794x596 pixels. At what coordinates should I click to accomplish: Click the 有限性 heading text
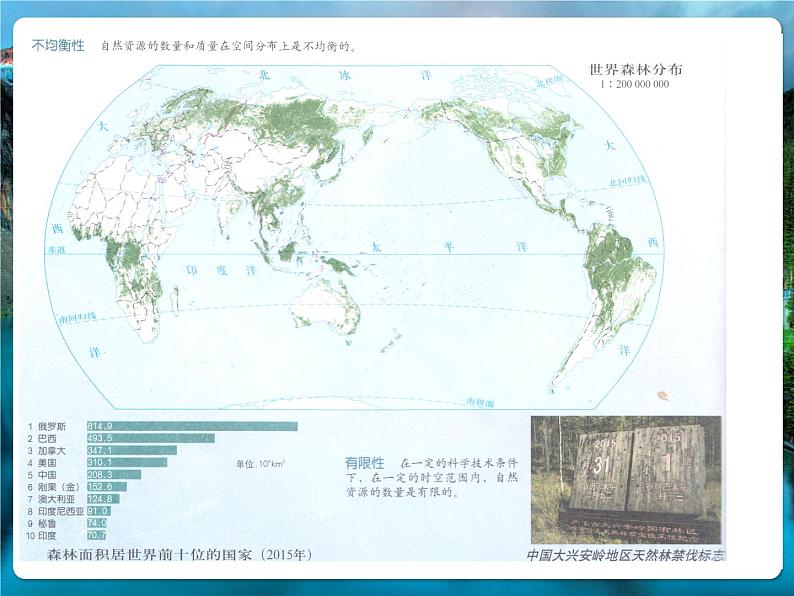(x=364, y=463)
